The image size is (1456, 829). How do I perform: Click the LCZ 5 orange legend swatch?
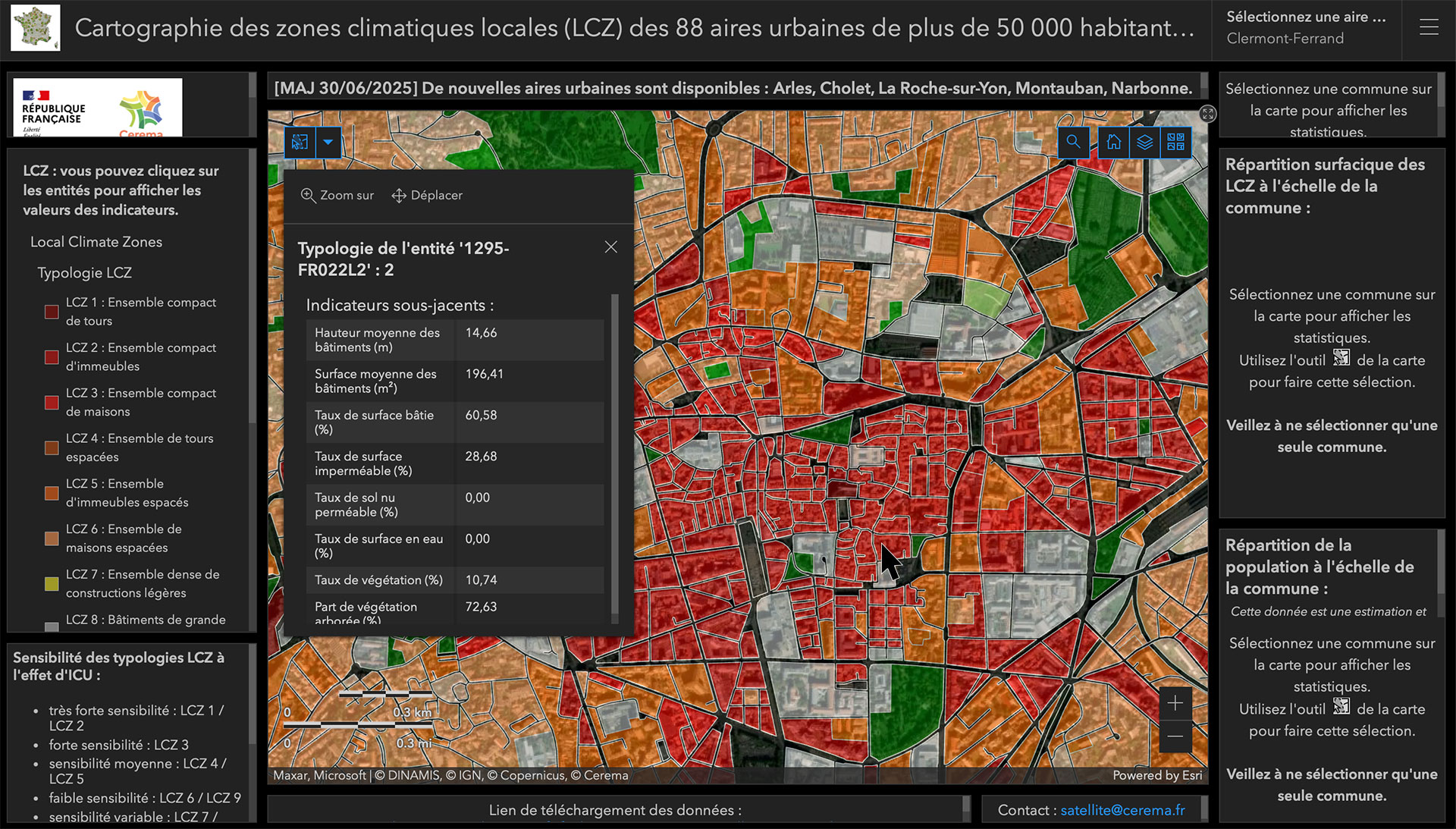(x=52, y=493)
